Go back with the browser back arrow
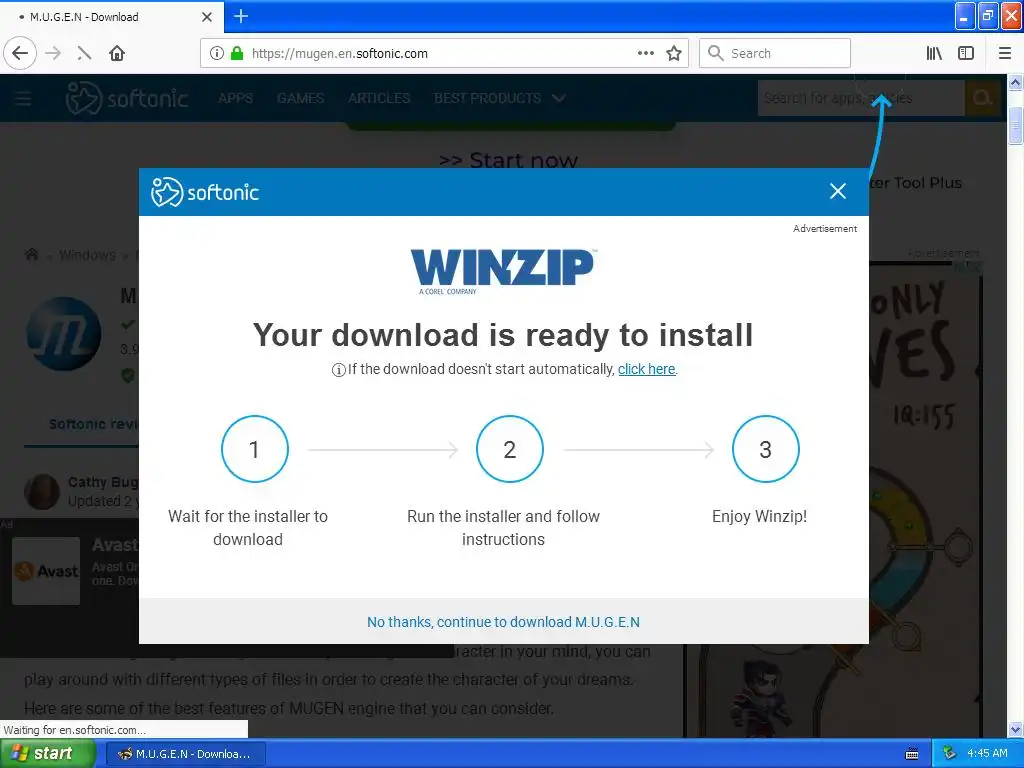Viewport: 1024px width, 768px height. (20, 53)
